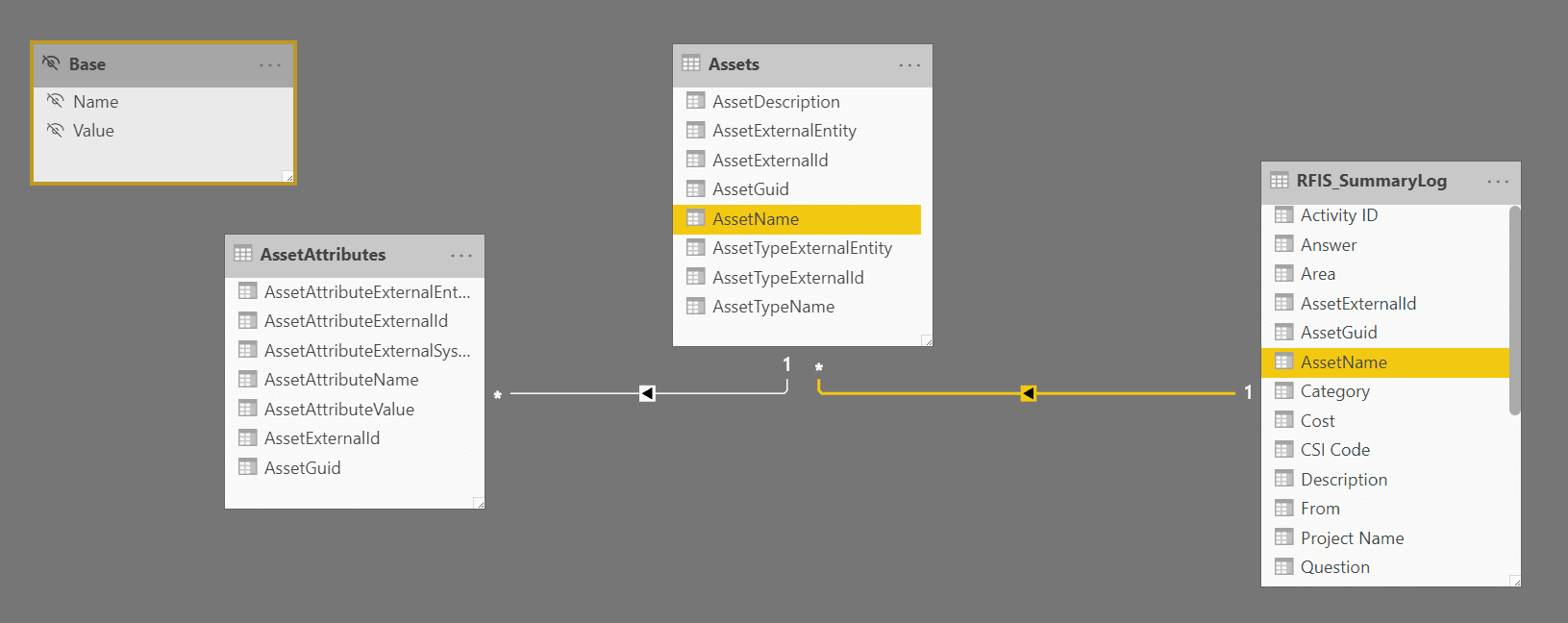Toggle hidden eye icon beside Name field

click(x=56, y=101)
